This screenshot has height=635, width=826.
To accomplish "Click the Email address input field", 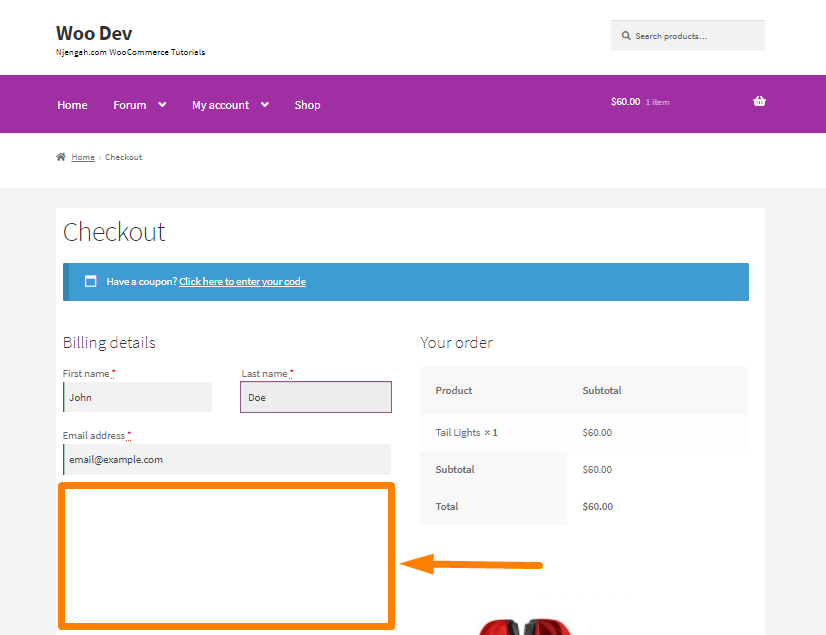I will pyautogui.click(x=227, y=460).
